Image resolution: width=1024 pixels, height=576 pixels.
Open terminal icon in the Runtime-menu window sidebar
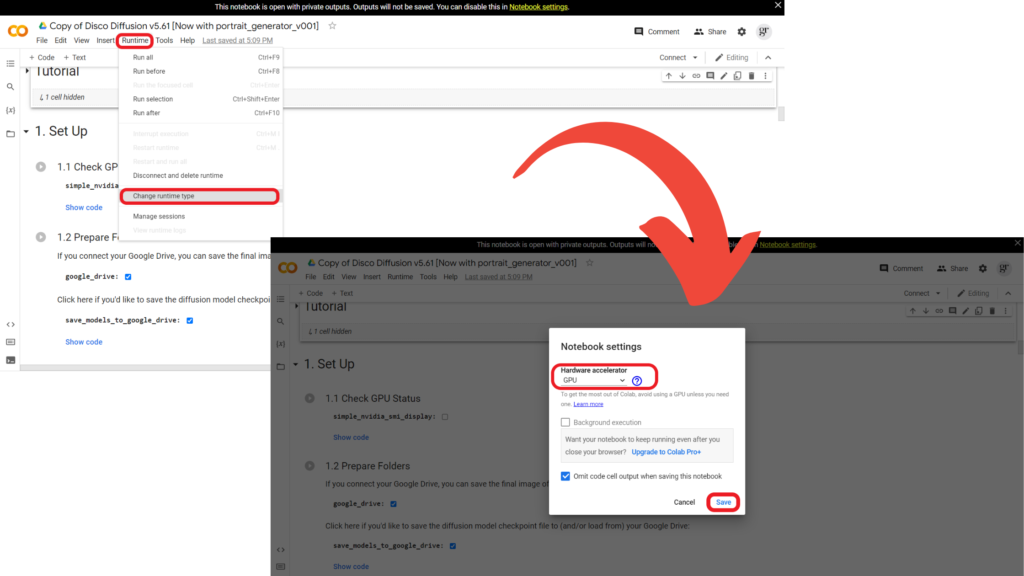(x=10, y=360)
